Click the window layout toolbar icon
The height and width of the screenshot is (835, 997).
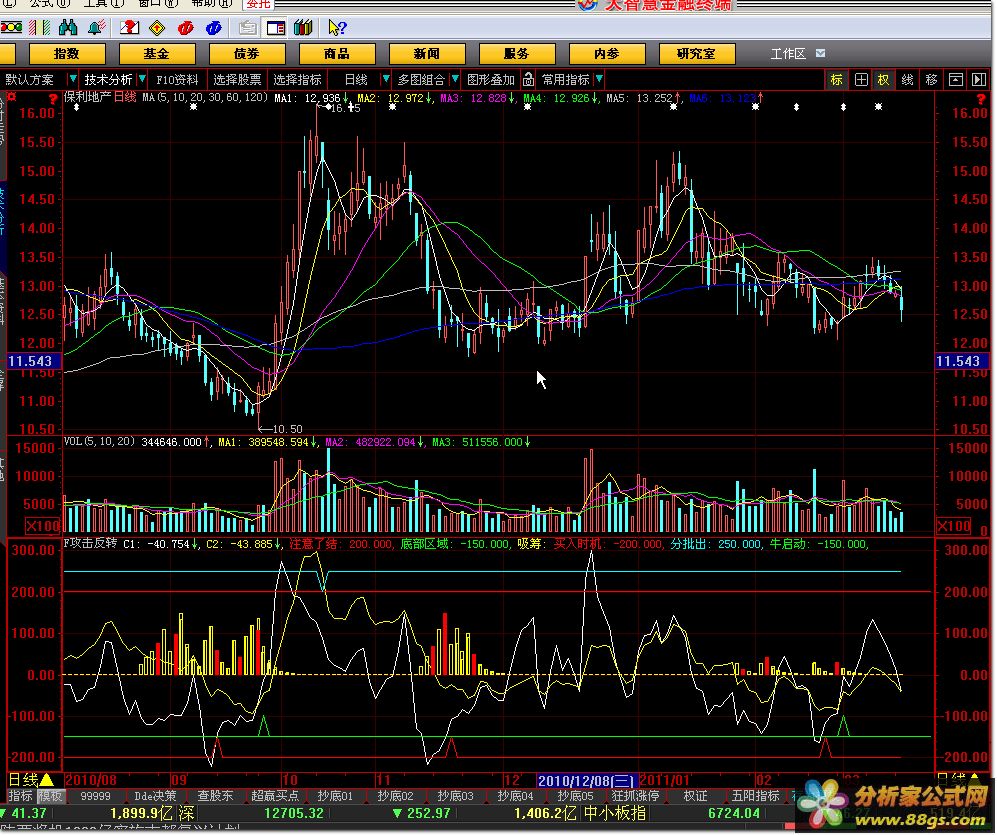(x=276, y=27)
